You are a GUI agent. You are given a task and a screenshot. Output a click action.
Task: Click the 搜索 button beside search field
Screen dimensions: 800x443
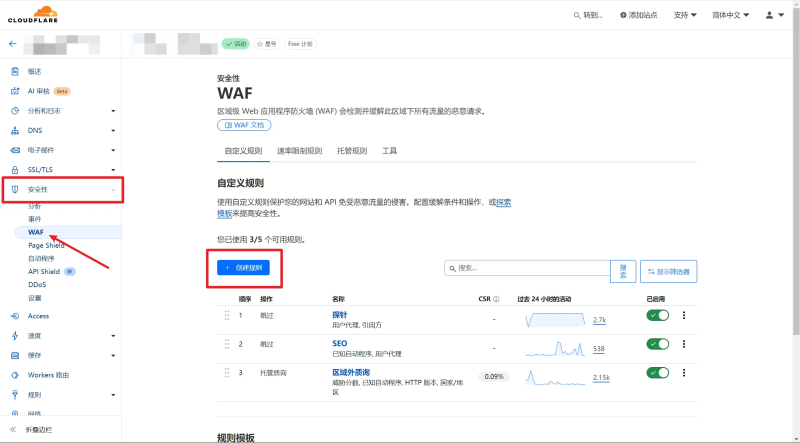623,272
